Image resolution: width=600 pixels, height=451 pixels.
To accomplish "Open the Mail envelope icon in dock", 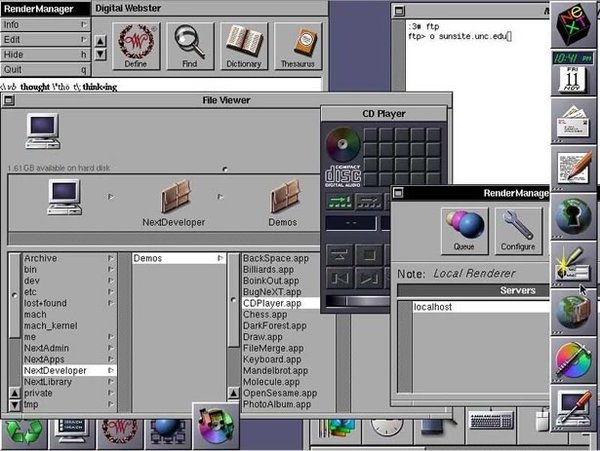I will tap(572, 128).
